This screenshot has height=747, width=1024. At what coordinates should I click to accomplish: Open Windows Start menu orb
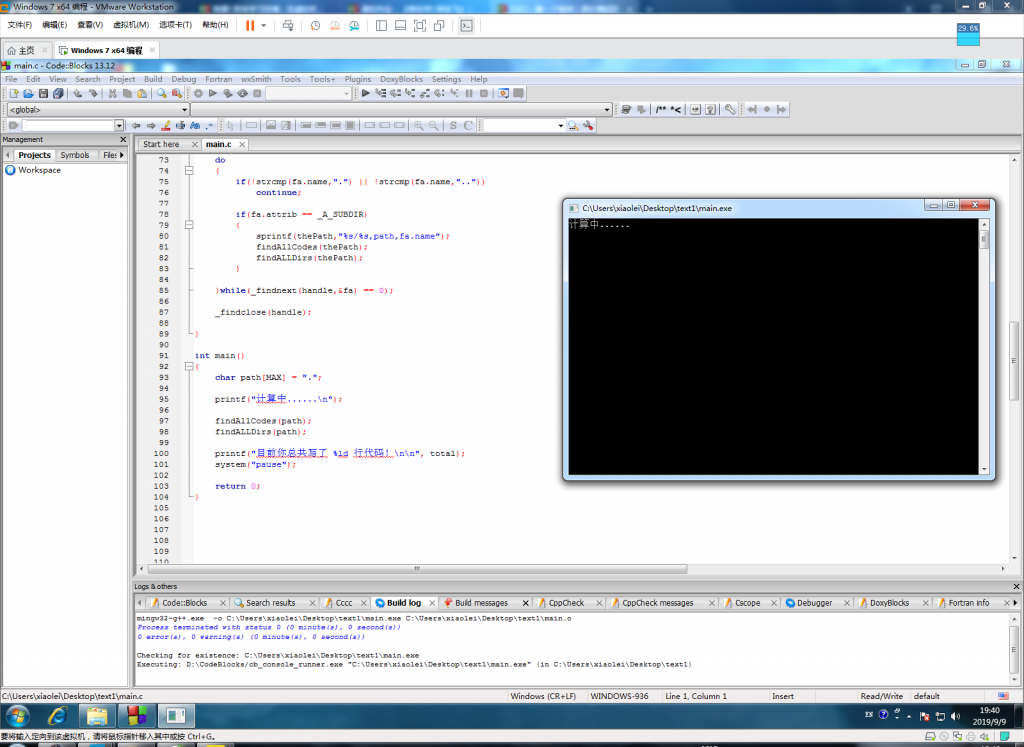(x=18, y=716)
